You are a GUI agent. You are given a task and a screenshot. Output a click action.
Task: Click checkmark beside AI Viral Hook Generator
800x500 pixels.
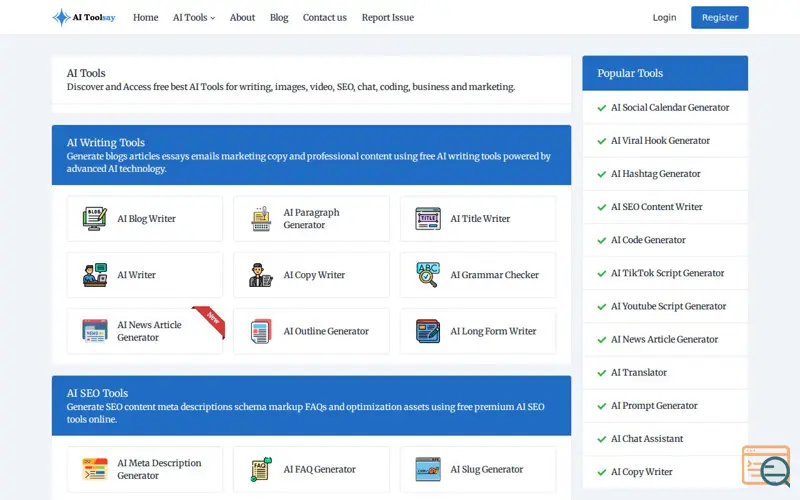click(x=602, y=141)
